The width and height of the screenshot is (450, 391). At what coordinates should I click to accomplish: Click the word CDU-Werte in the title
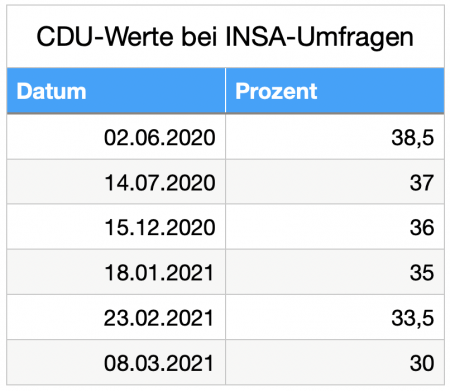click(105, 36)
